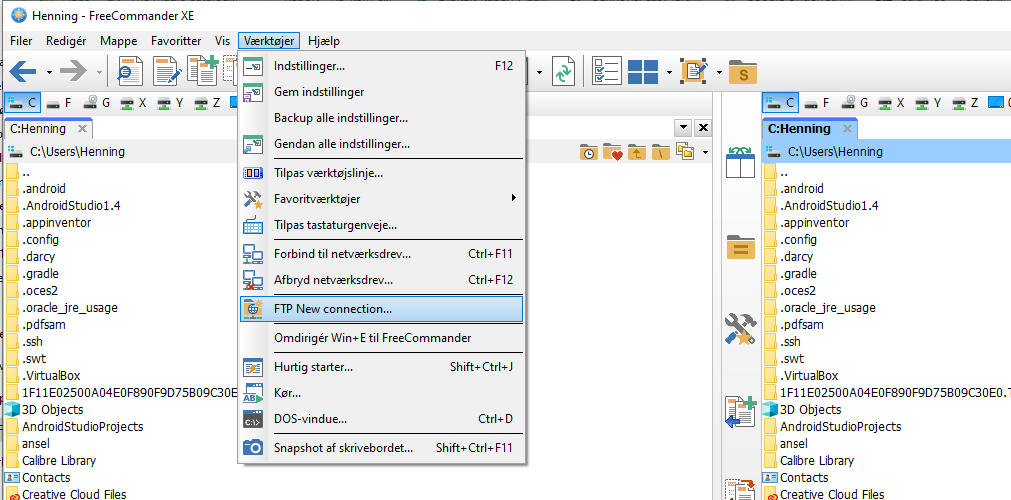1011x500 pixels.
Task: Click the blue Back arrow in toolbar
Action: [23, 72]
